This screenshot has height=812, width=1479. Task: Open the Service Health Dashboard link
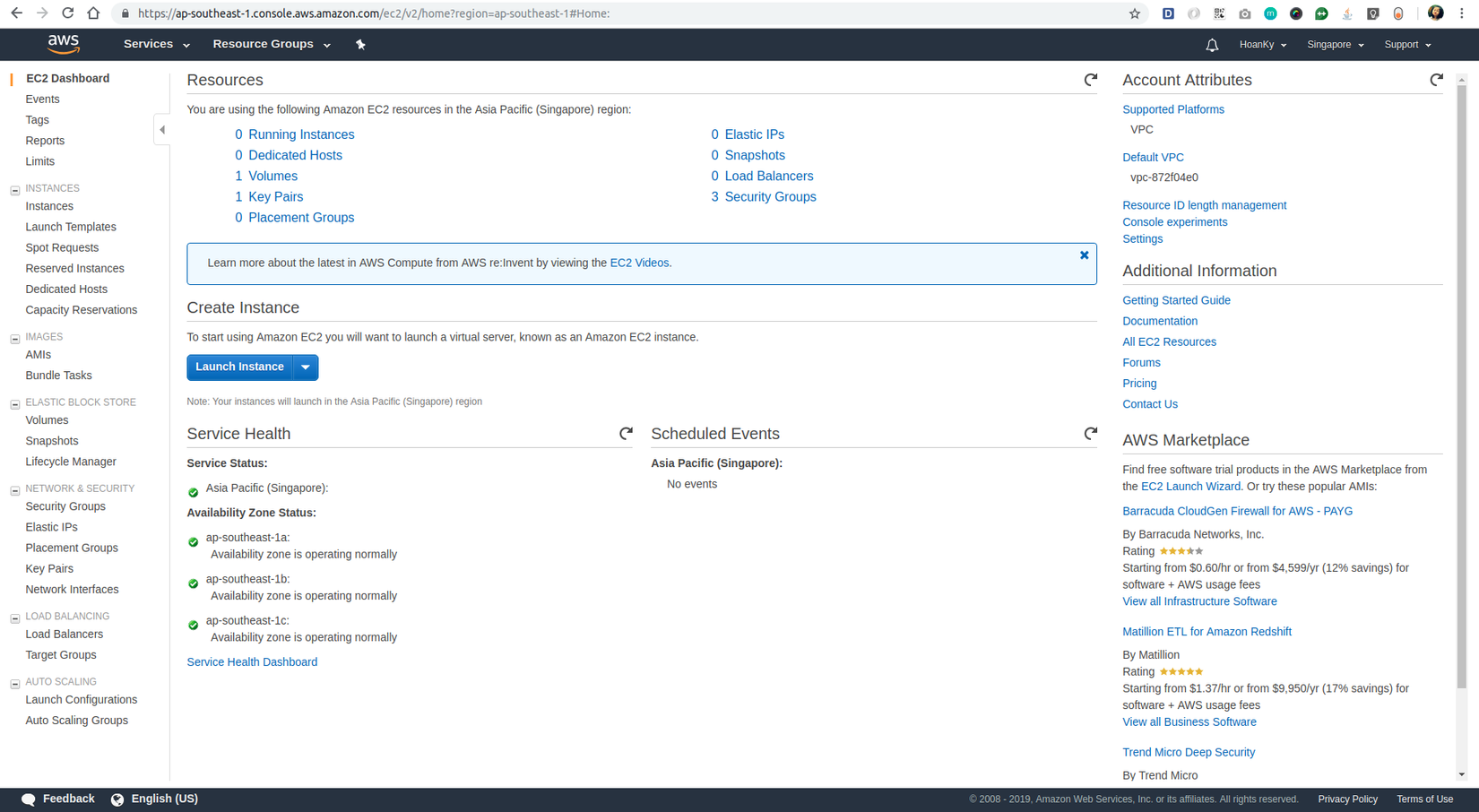(x=252, y=662)
